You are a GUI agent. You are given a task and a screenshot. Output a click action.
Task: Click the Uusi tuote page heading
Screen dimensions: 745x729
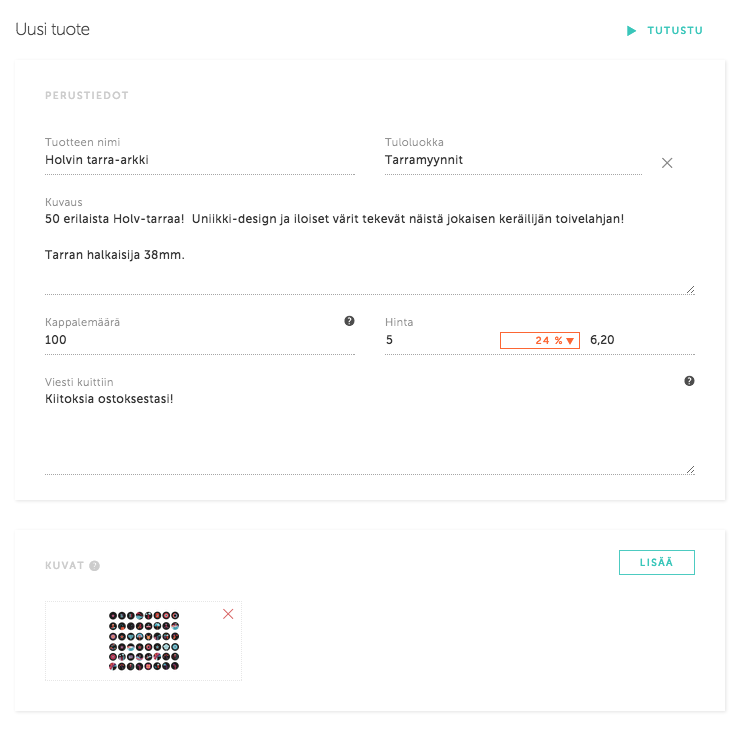coord(52,29)
